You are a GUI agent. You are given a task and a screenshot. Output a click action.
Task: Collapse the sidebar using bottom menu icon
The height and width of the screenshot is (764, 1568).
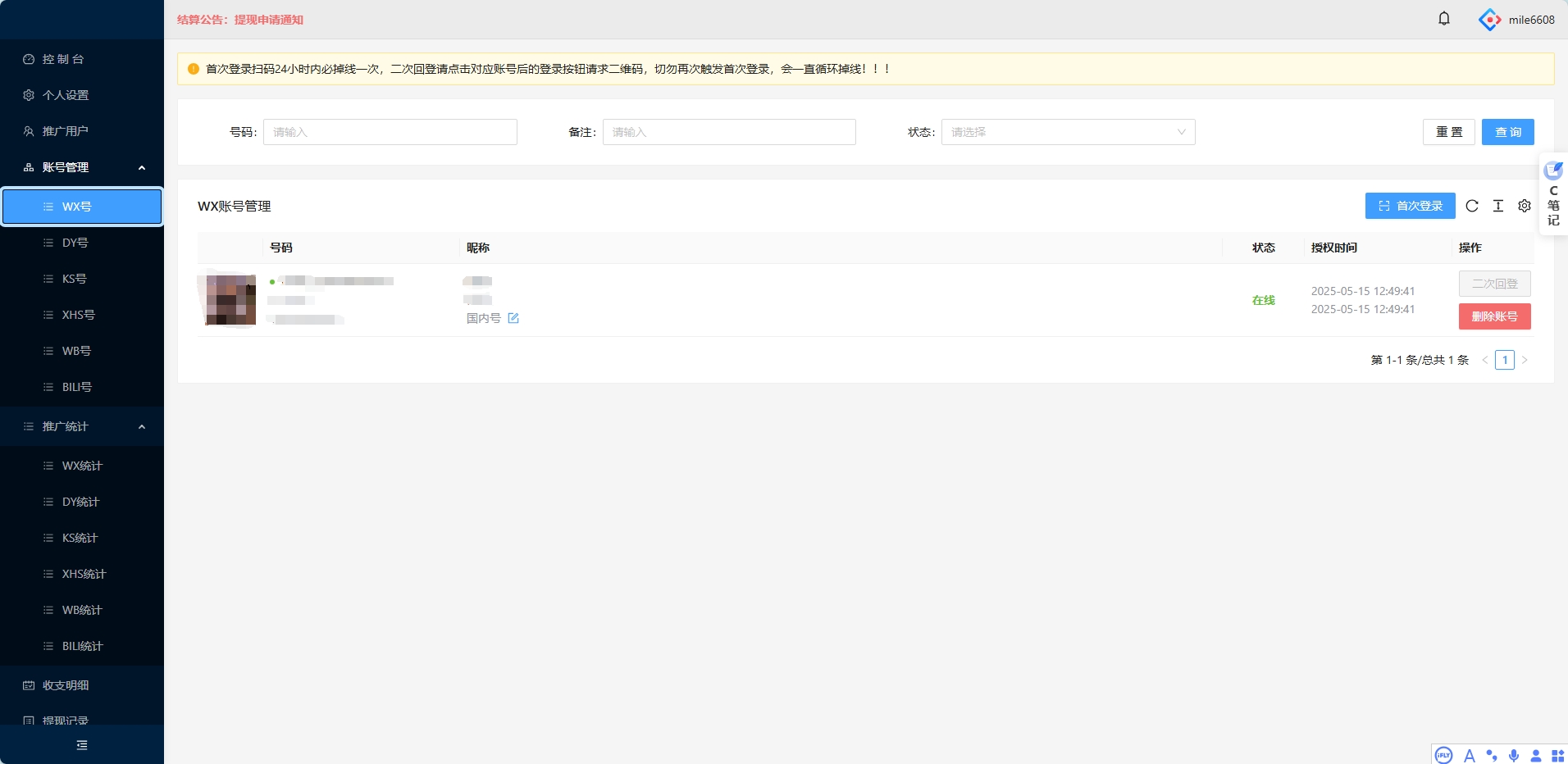82,745
